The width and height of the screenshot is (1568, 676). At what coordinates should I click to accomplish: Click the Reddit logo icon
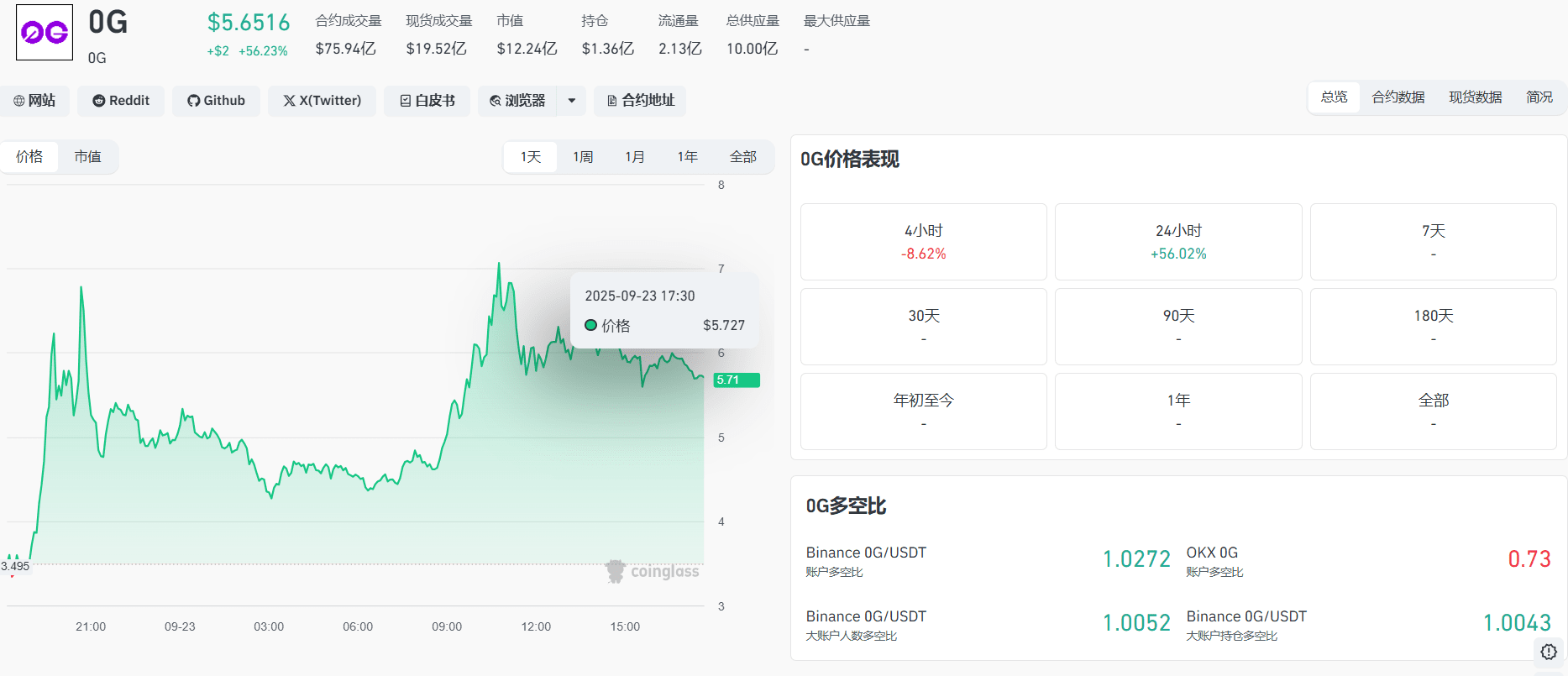click(99, 101)
